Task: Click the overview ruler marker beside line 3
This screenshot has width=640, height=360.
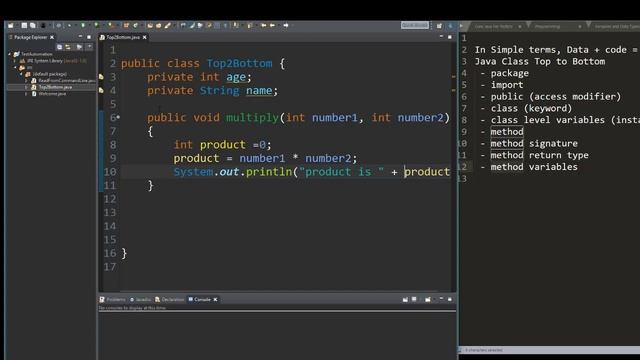Action: point(453,77)
